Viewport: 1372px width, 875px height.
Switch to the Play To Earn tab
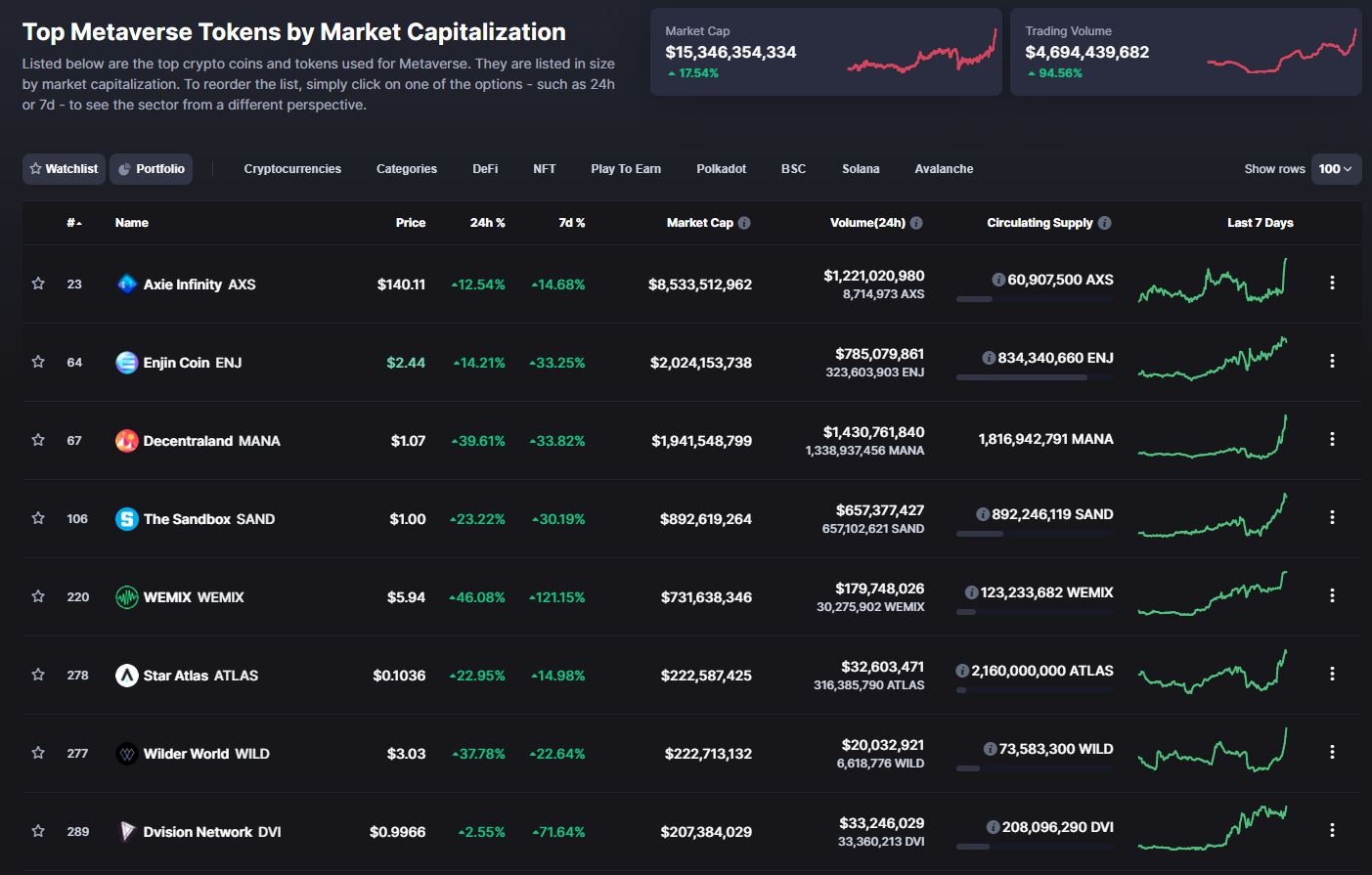click(626, 169)
